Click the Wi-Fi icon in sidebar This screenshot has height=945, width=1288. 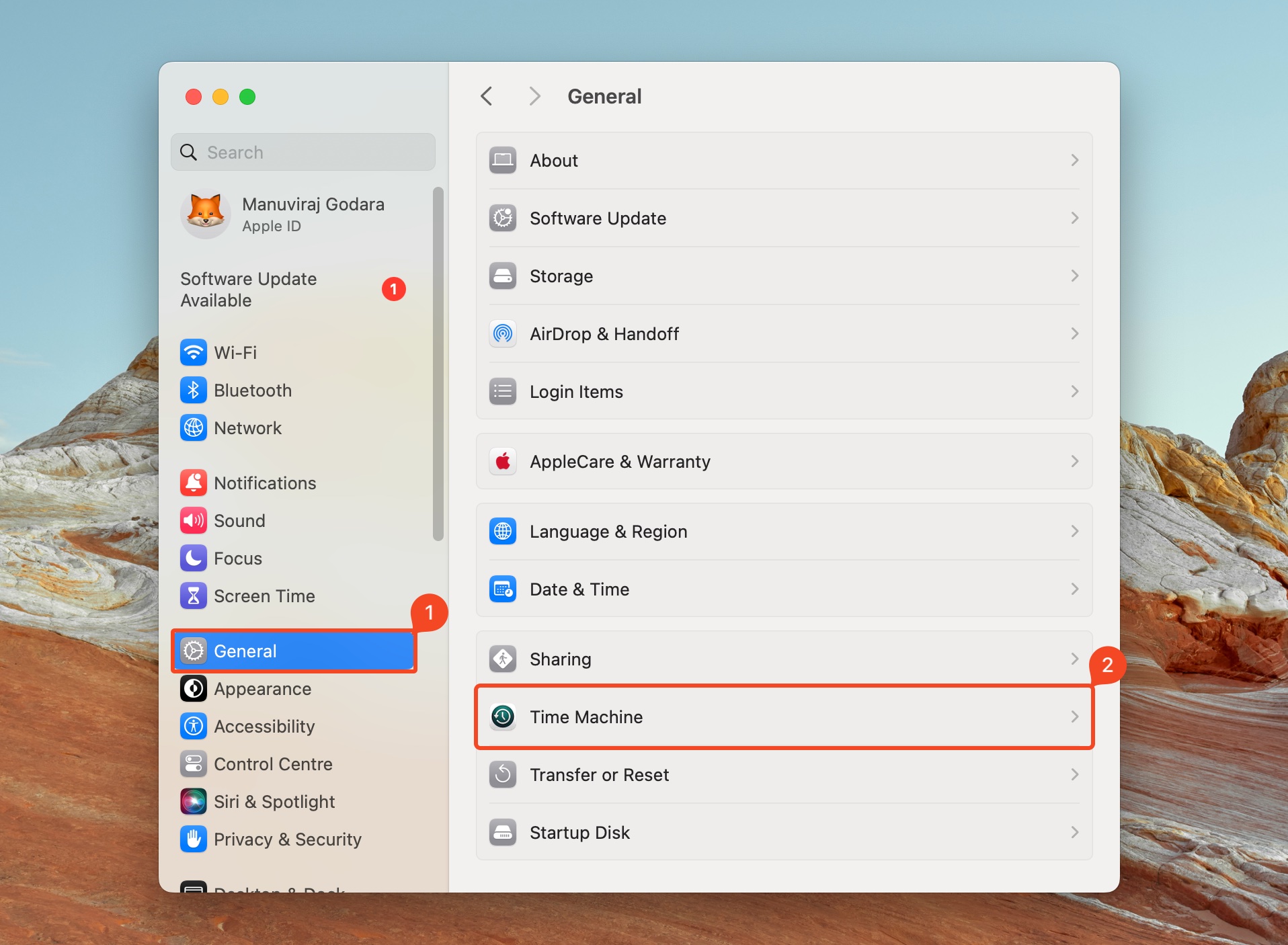tap(194, 352)
